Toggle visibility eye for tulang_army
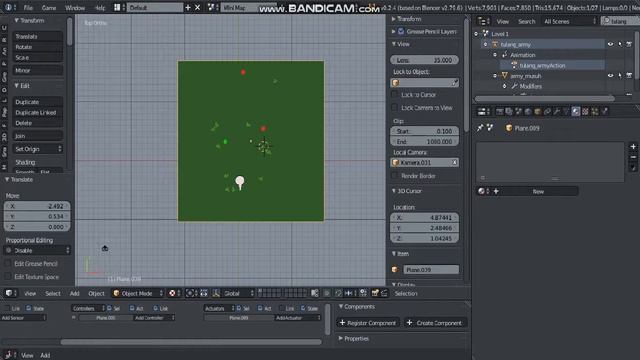This screenshot has height=360, width=640. 610,44
